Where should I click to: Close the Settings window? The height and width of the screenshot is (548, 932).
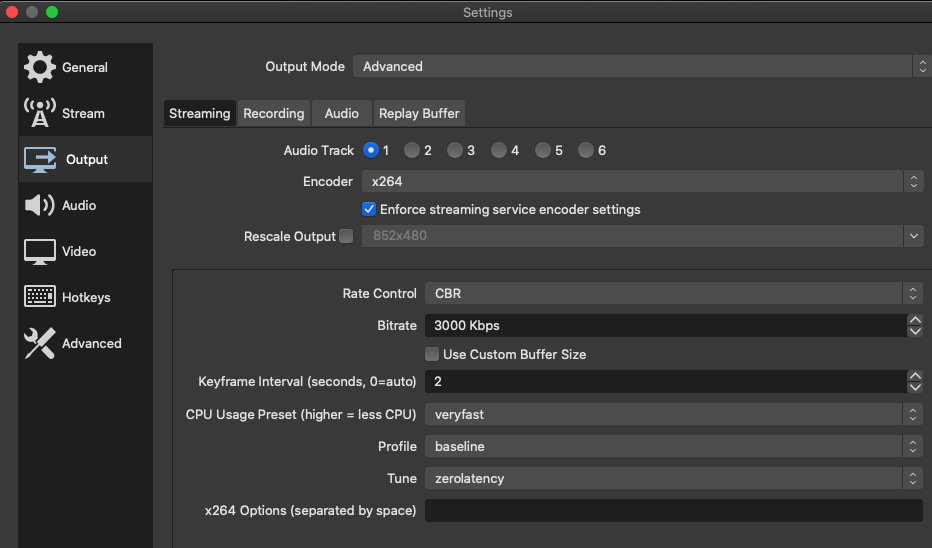click(x=12, y=12)
